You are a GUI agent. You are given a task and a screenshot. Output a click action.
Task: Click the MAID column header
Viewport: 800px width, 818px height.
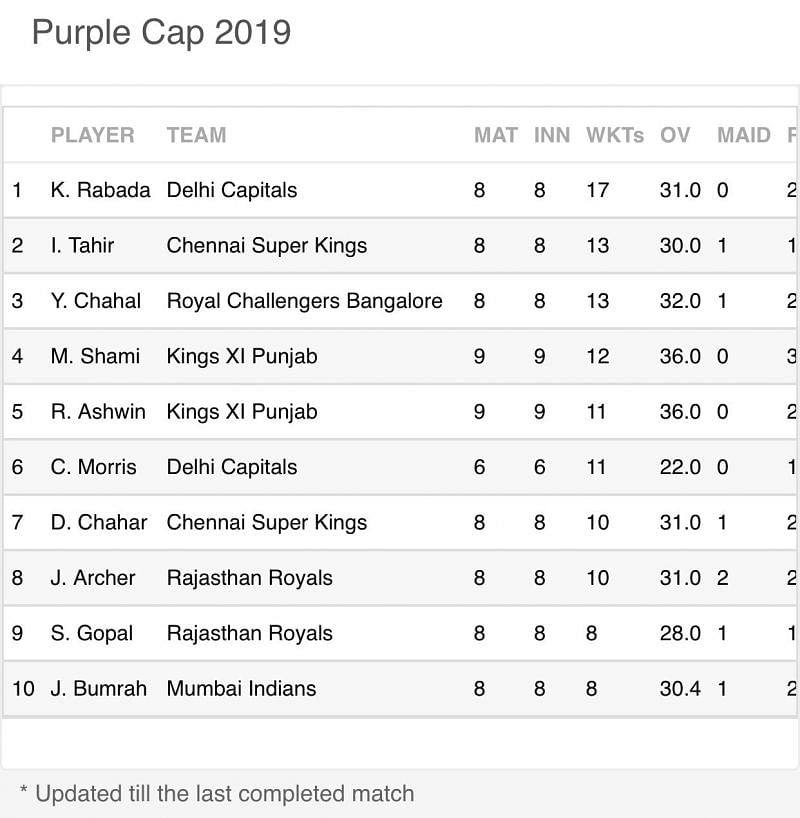(x=743, y=135)
